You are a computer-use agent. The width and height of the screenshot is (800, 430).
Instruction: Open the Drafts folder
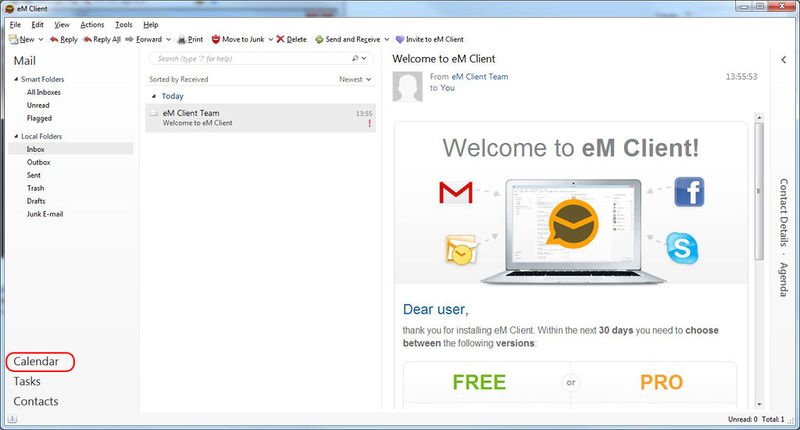pos(36,201)
